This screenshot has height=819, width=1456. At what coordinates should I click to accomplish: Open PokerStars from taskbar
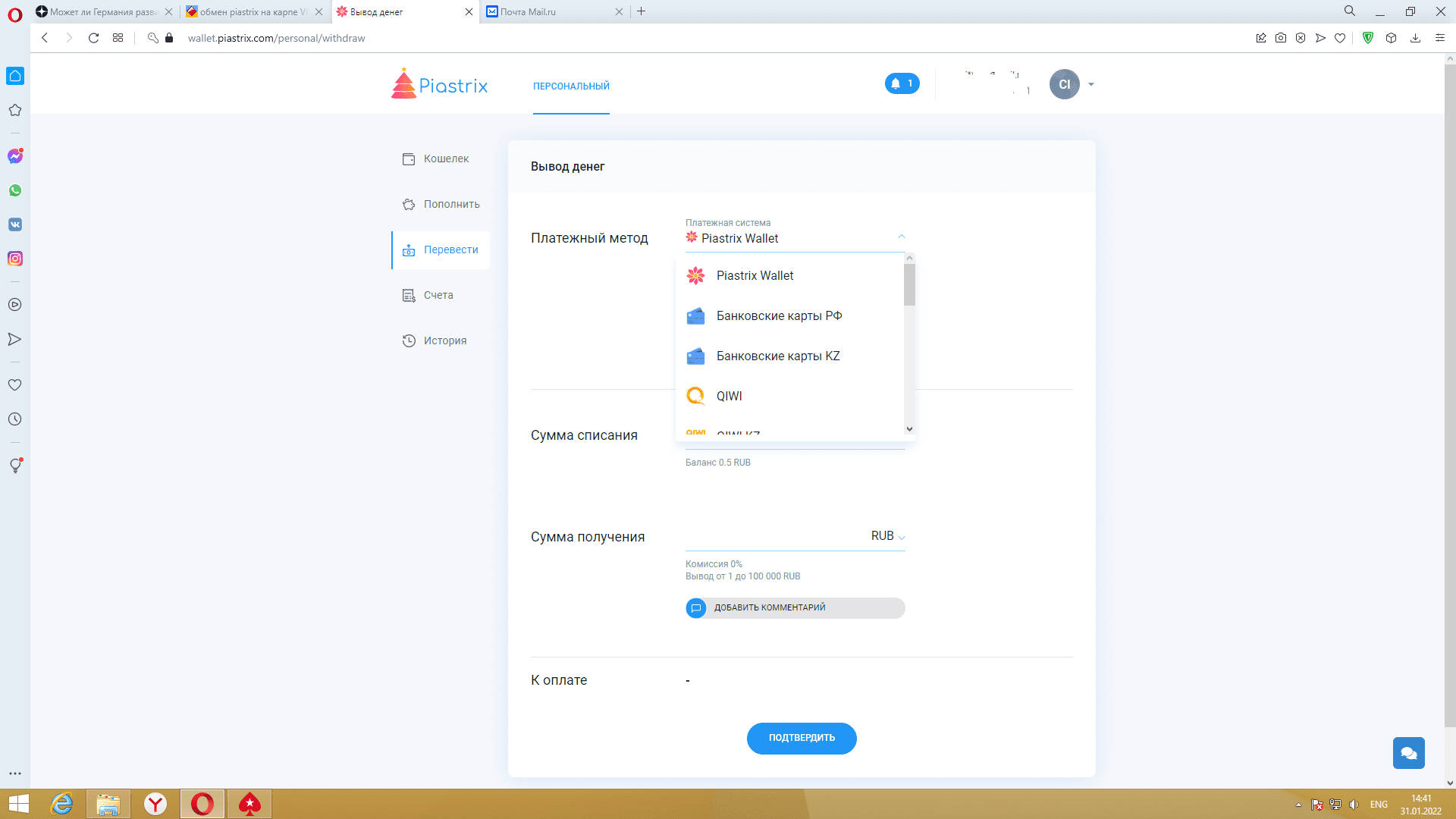(249, 804)
